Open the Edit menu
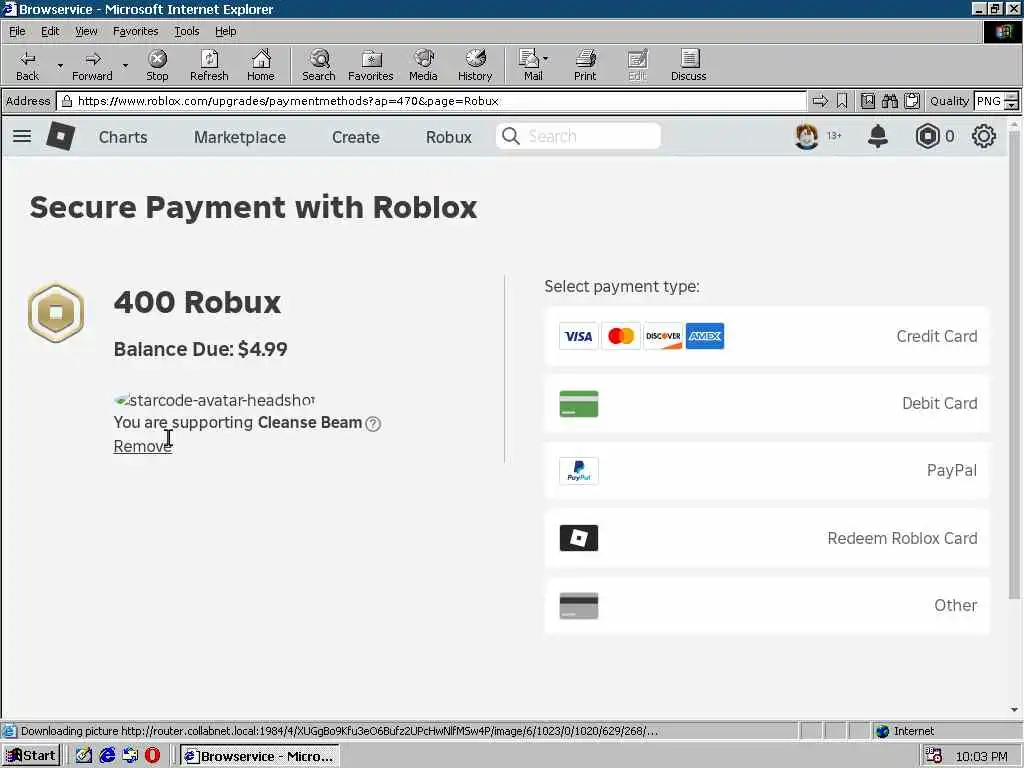Screen dimensions: 1024x768 (50, 31)
